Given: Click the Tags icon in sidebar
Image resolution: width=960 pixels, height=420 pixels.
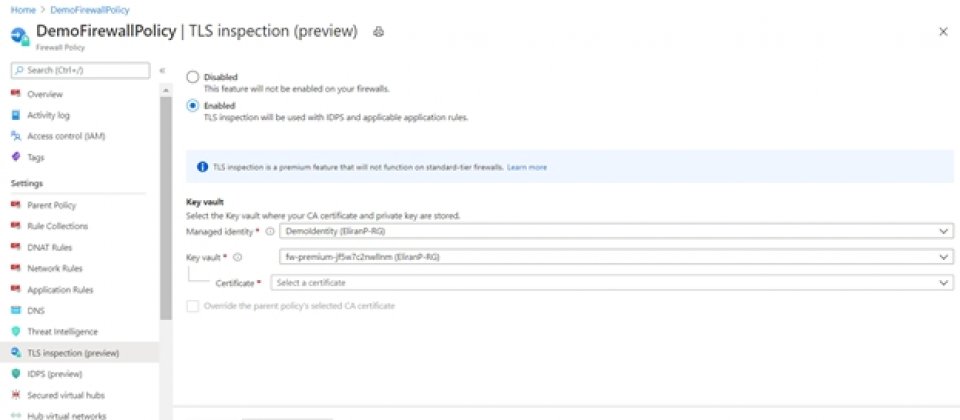Looking at the screenshot, I should click(16, 157).
